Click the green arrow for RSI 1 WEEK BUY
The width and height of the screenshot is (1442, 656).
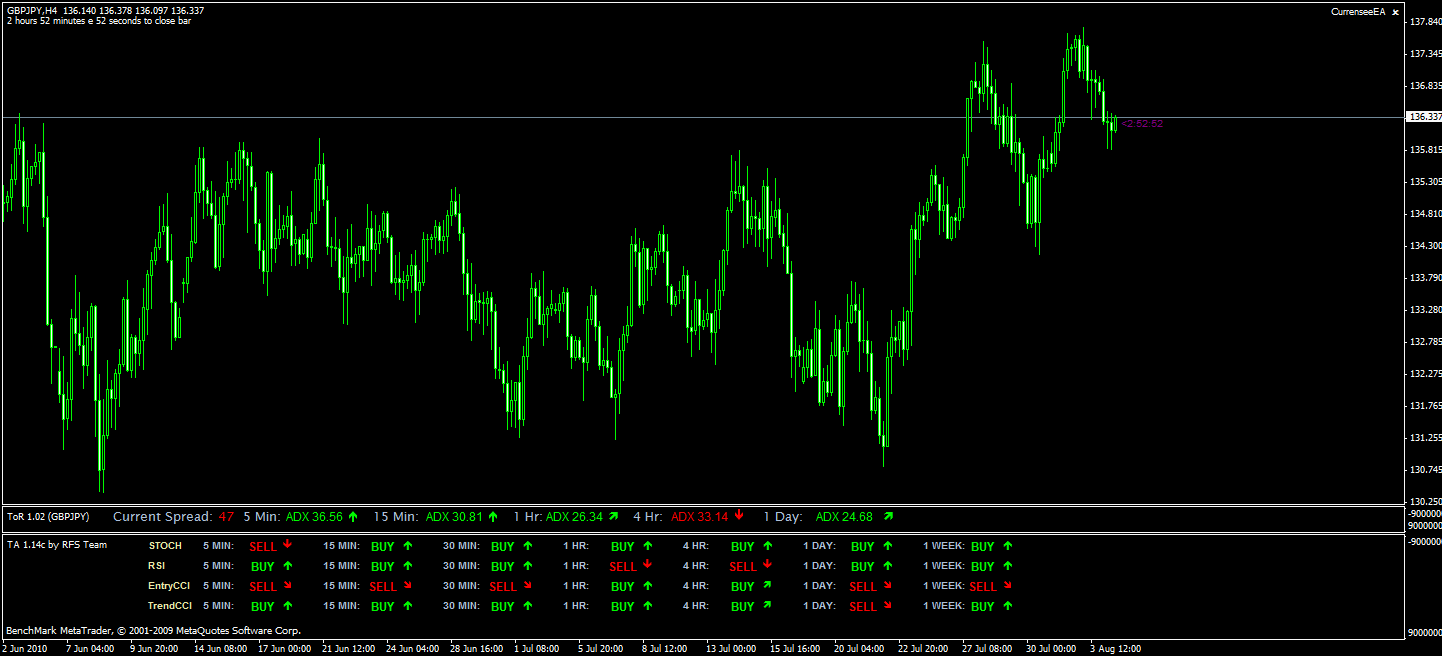point(1007,566)
